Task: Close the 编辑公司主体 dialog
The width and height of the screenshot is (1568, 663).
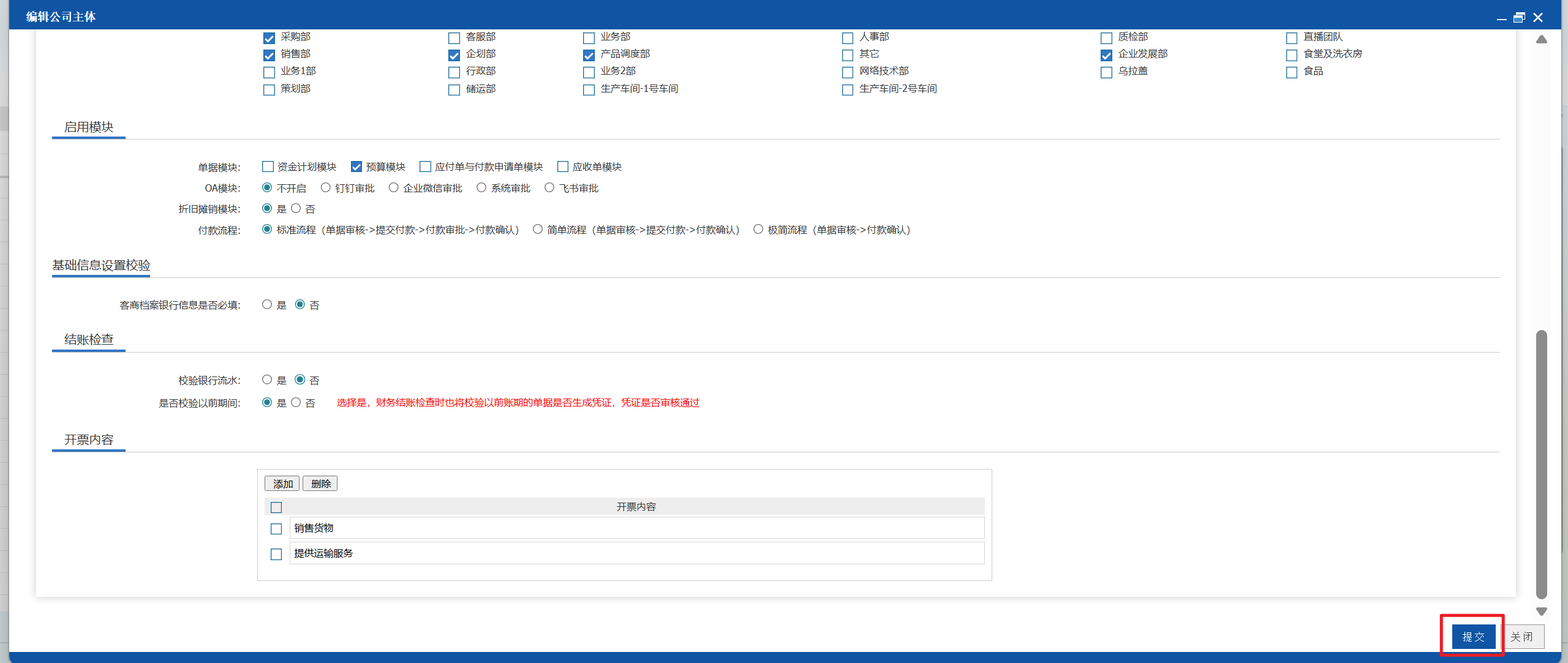Action: point(1538,17)
